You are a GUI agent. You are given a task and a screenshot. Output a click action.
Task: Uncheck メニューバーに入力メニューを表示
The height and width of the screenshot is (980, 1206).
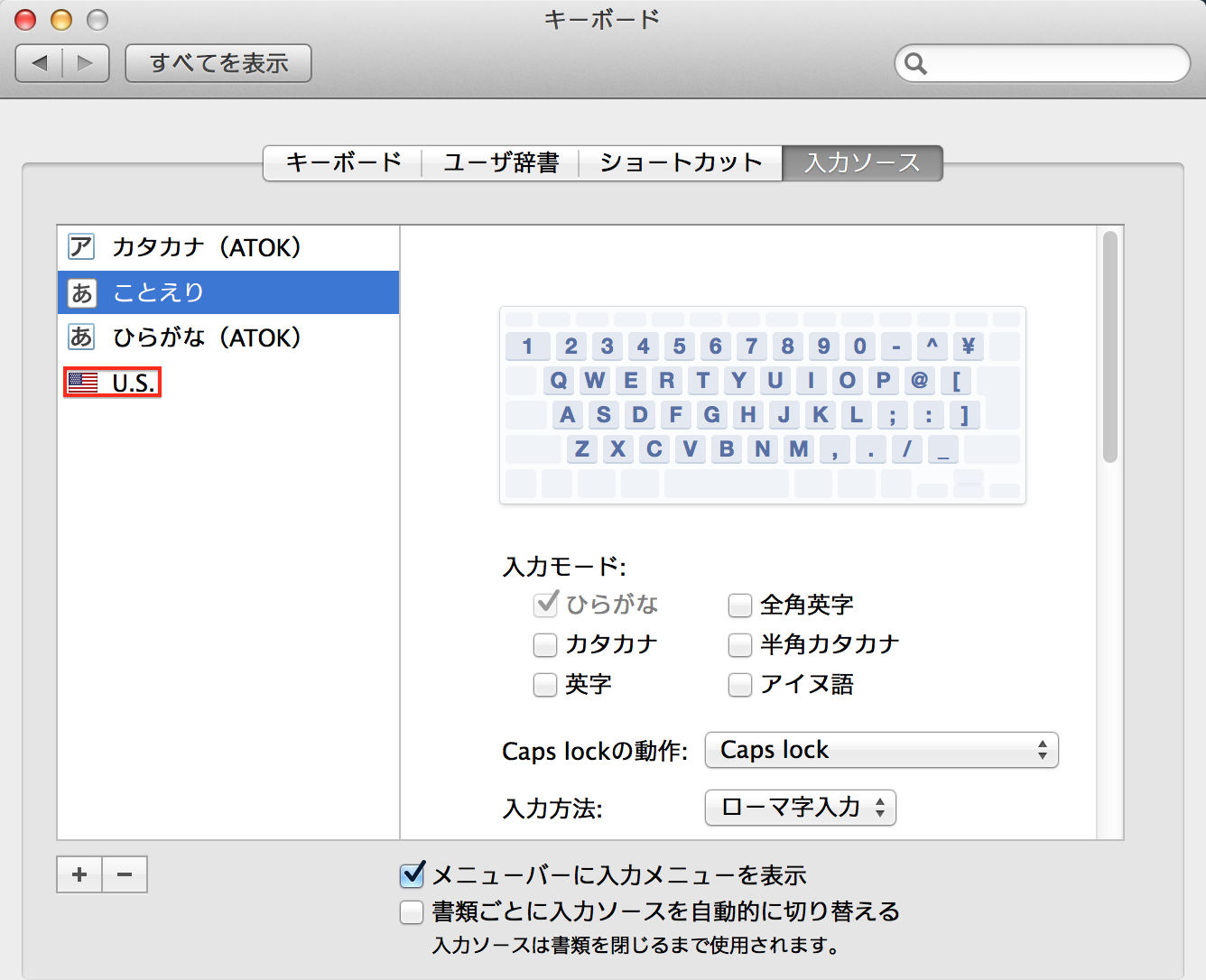[413, 874]
